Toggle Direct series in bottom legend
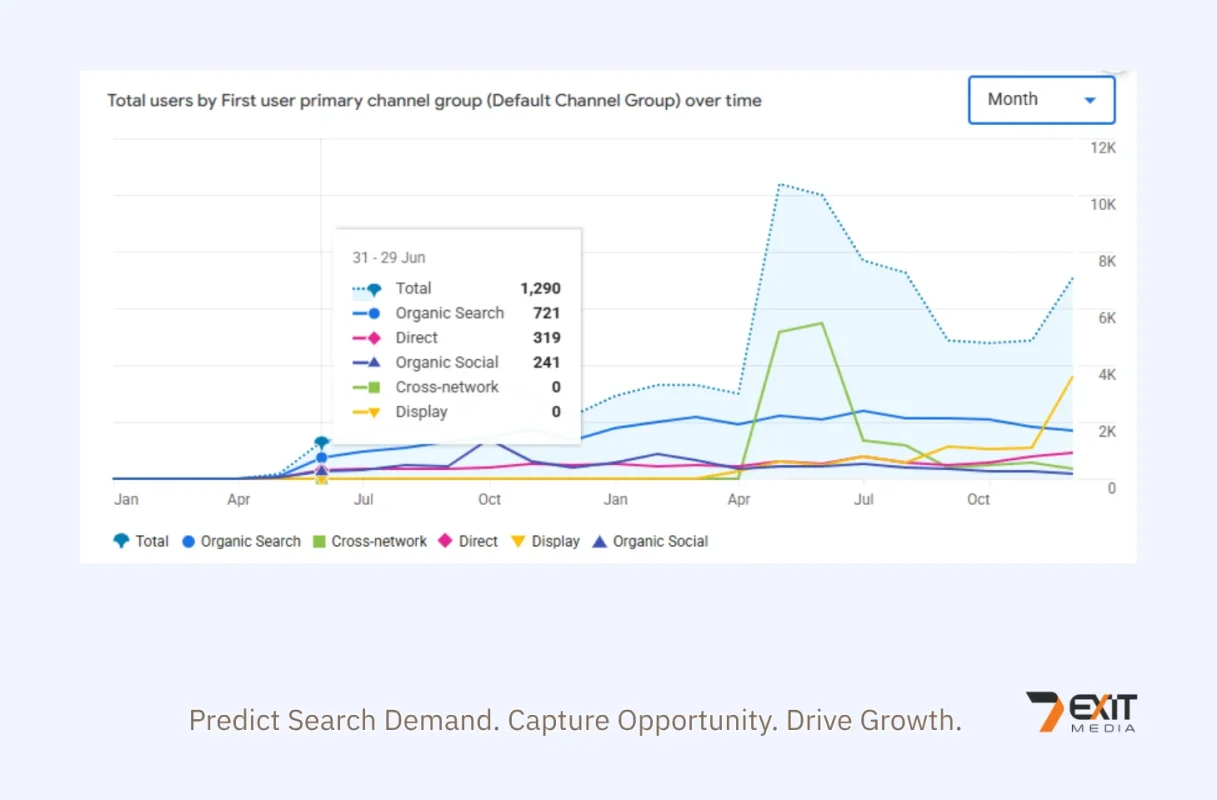Image resolution: width=1217 pixels, height=800 pixels. click(x=468, y=541)
